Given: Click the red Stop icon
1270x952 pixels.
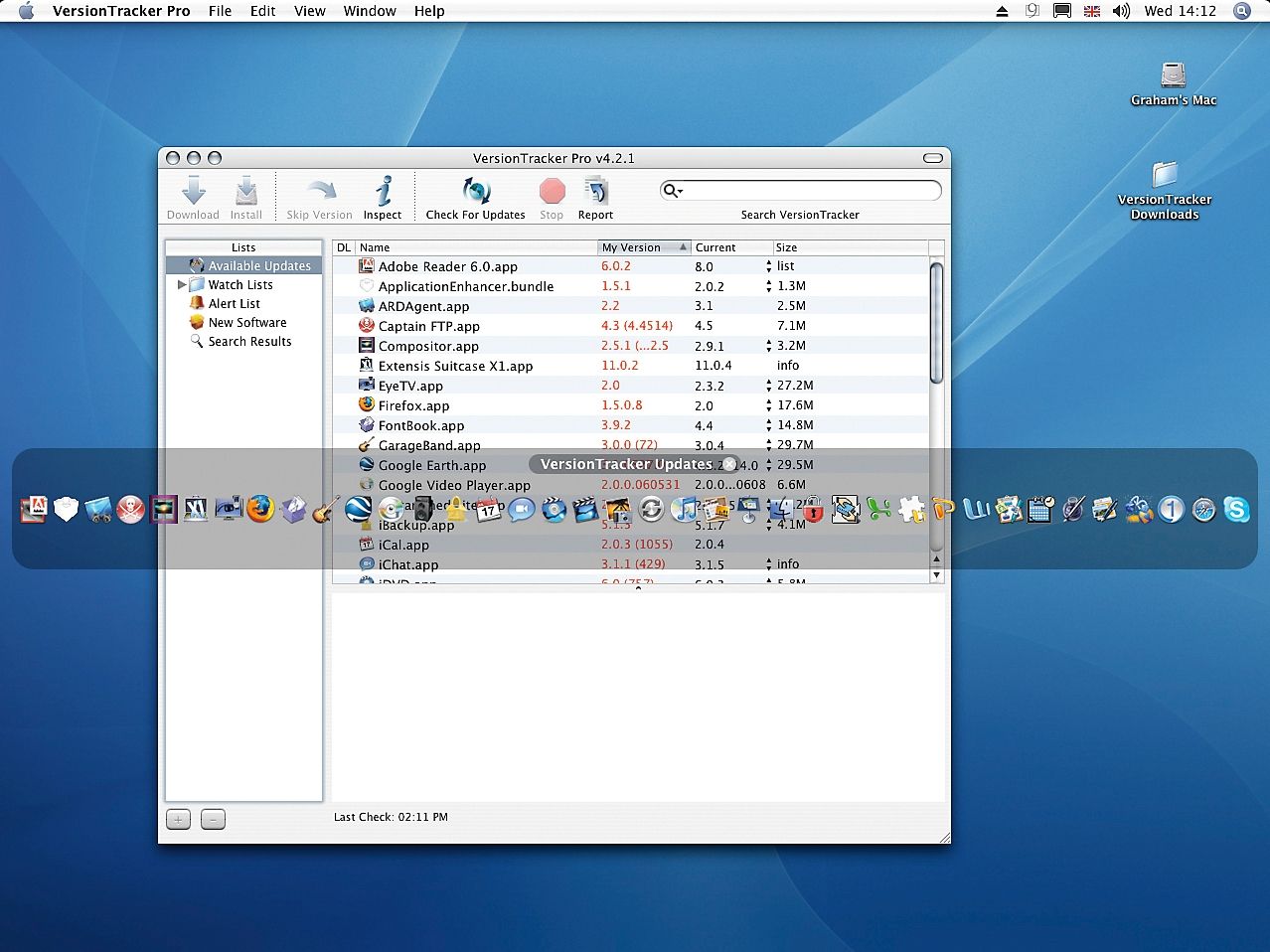Looking at the screenshot, I should coord(552,190).
